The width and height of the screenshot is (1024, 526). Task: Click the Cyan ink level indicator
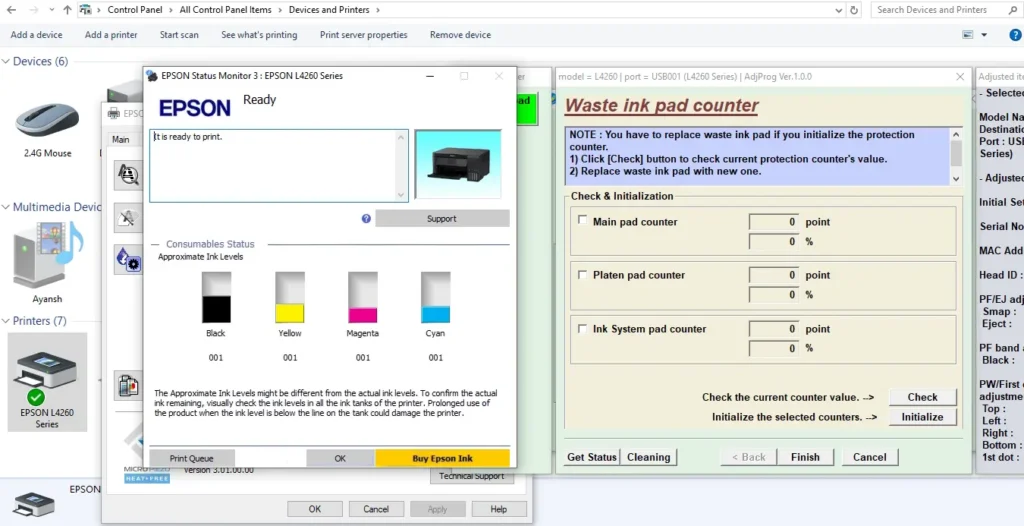coord(436,297)
